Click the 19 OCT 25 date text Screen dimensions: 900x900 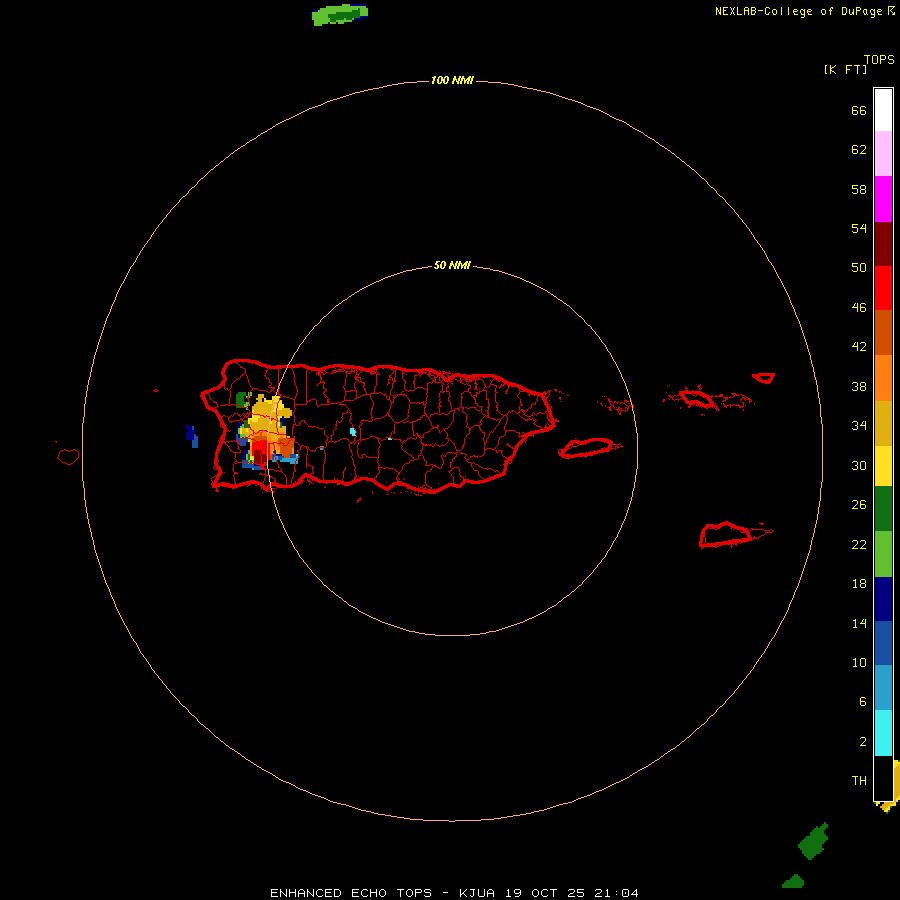pos(545,893)
